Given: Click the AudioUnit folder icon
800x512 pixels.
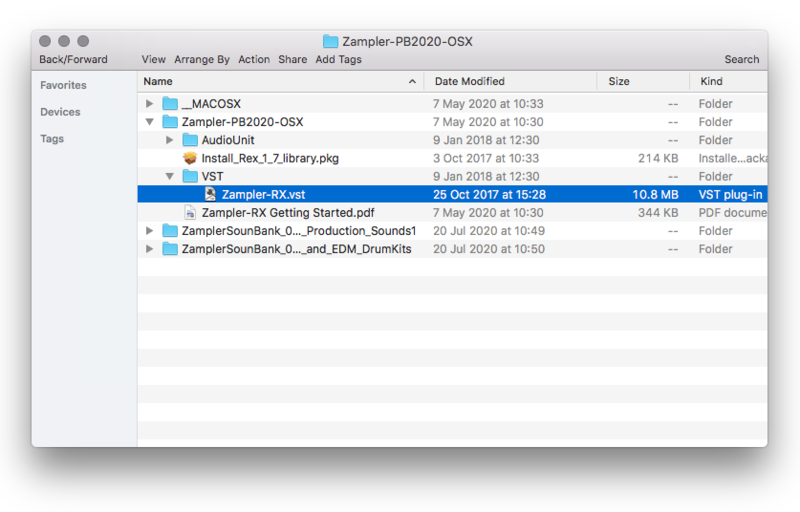Looking at the screenshot, I should tap(190, 140).
